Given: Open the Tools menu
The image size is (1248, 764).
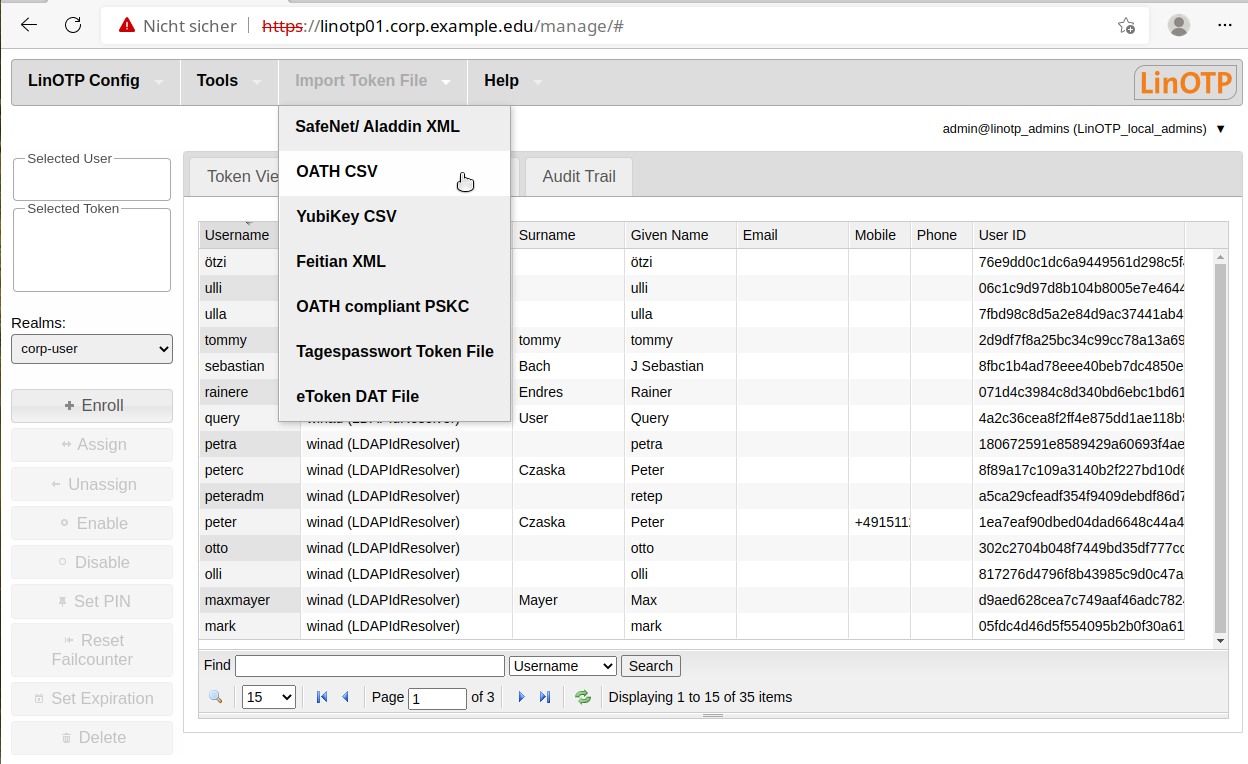Looking at the screenshot, I should click(x=218, y=81).
